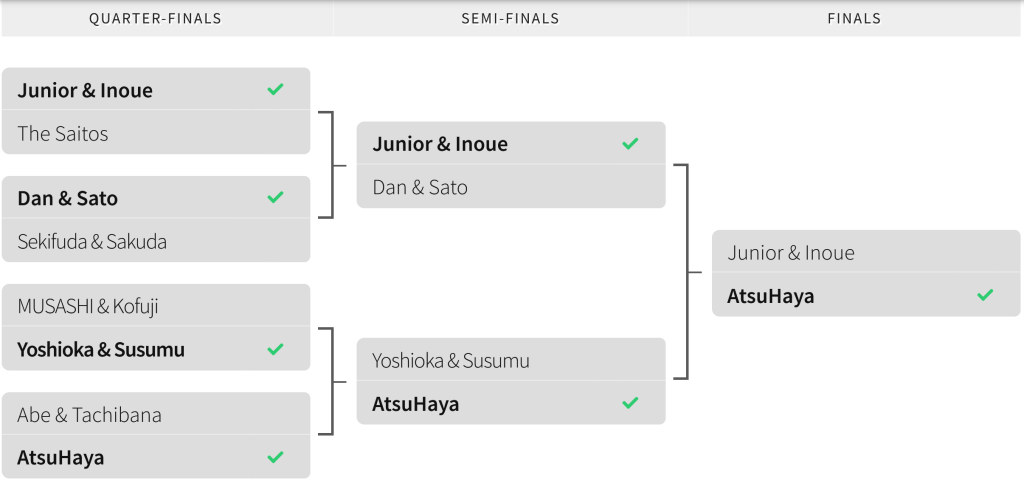
Task: Click the green checkmark beside Dan & Sato quarter-final
Action: pos(276,197)
